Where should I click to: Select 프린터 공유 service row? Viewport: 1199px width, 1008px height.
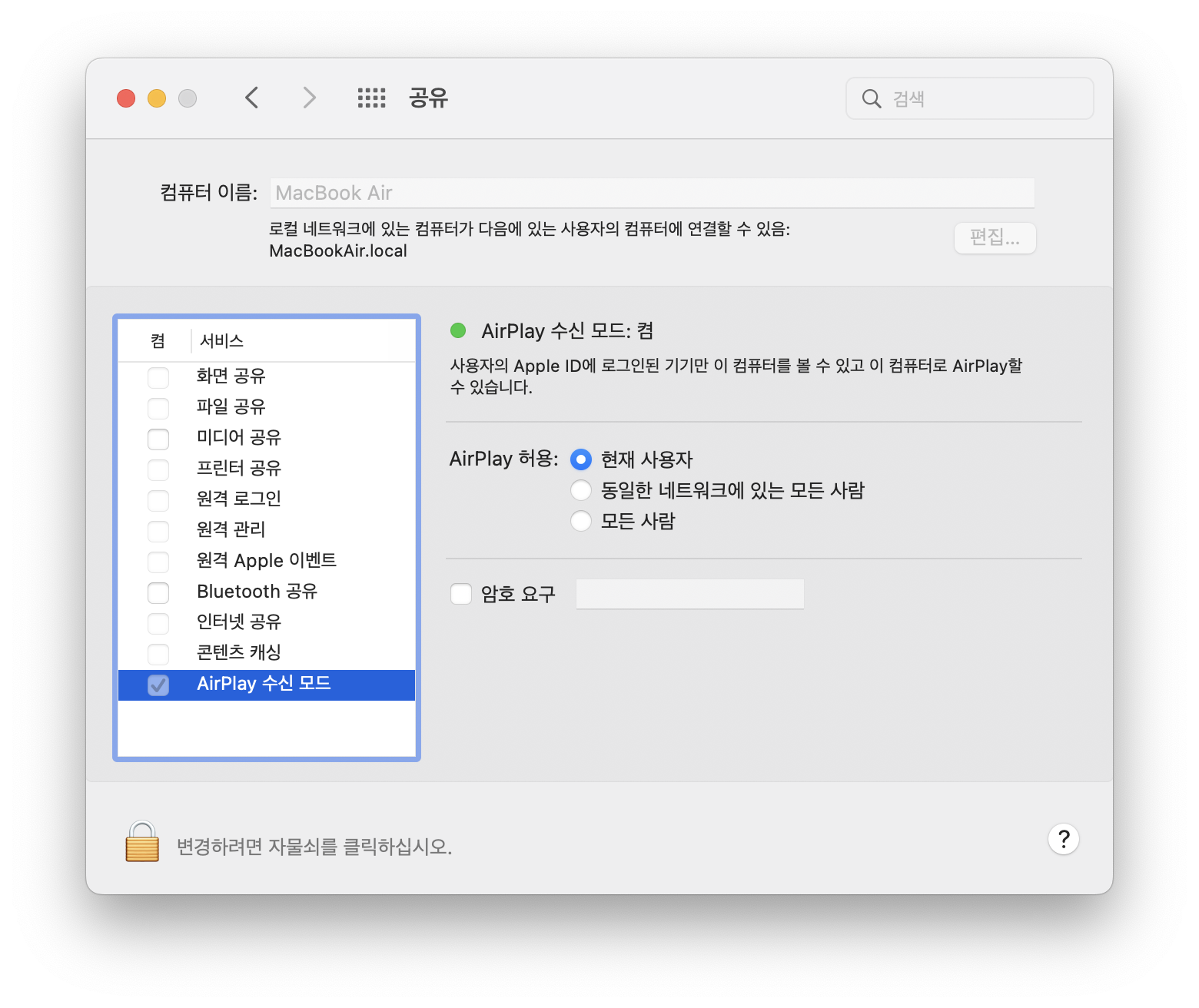click(x=267, y=469)
